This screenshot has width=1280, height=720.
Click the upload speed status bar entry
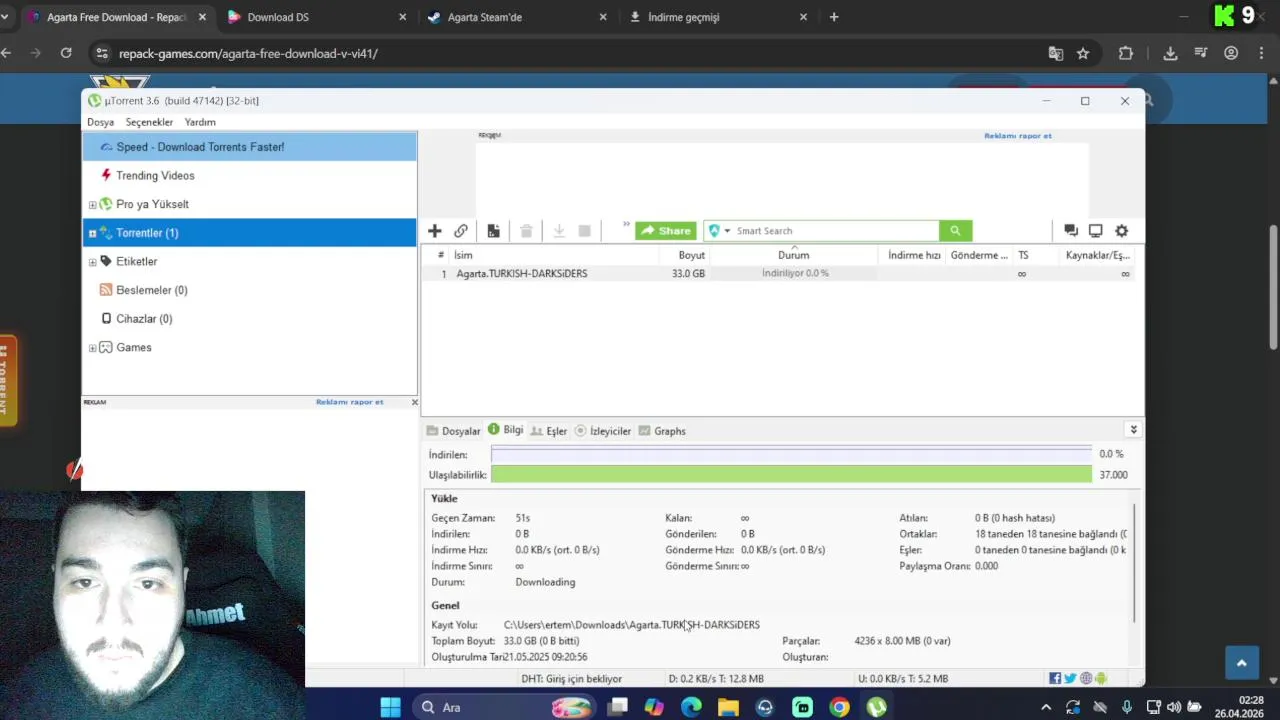[x=902, y=679]
